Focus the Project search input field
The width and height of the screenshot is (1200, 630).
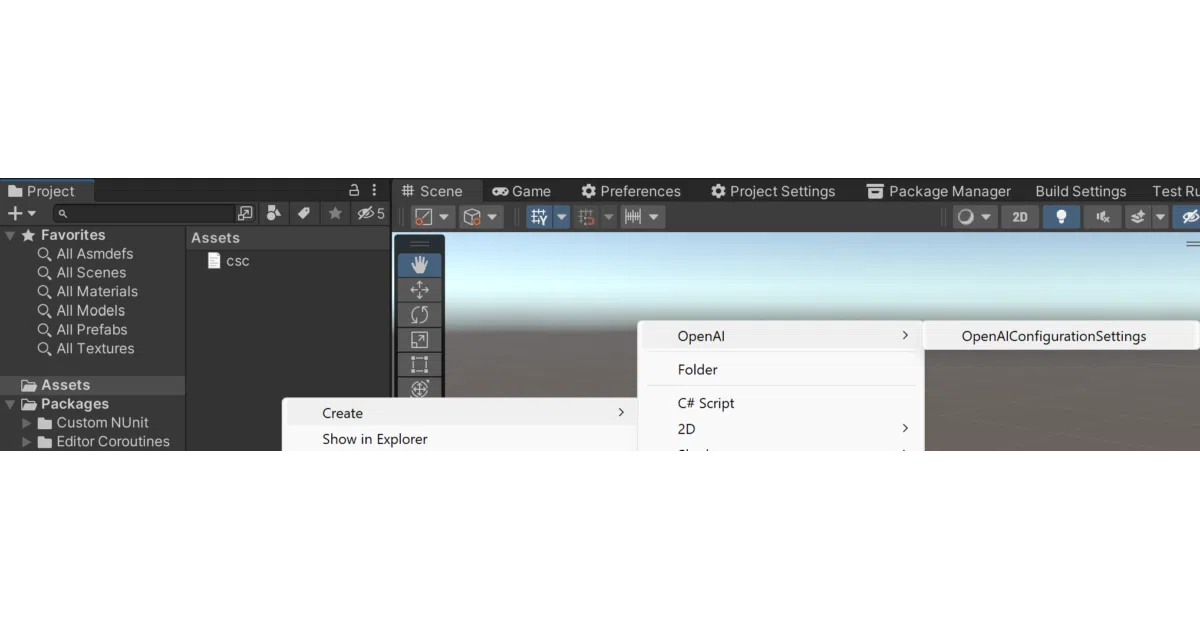(x=144, y=213)
